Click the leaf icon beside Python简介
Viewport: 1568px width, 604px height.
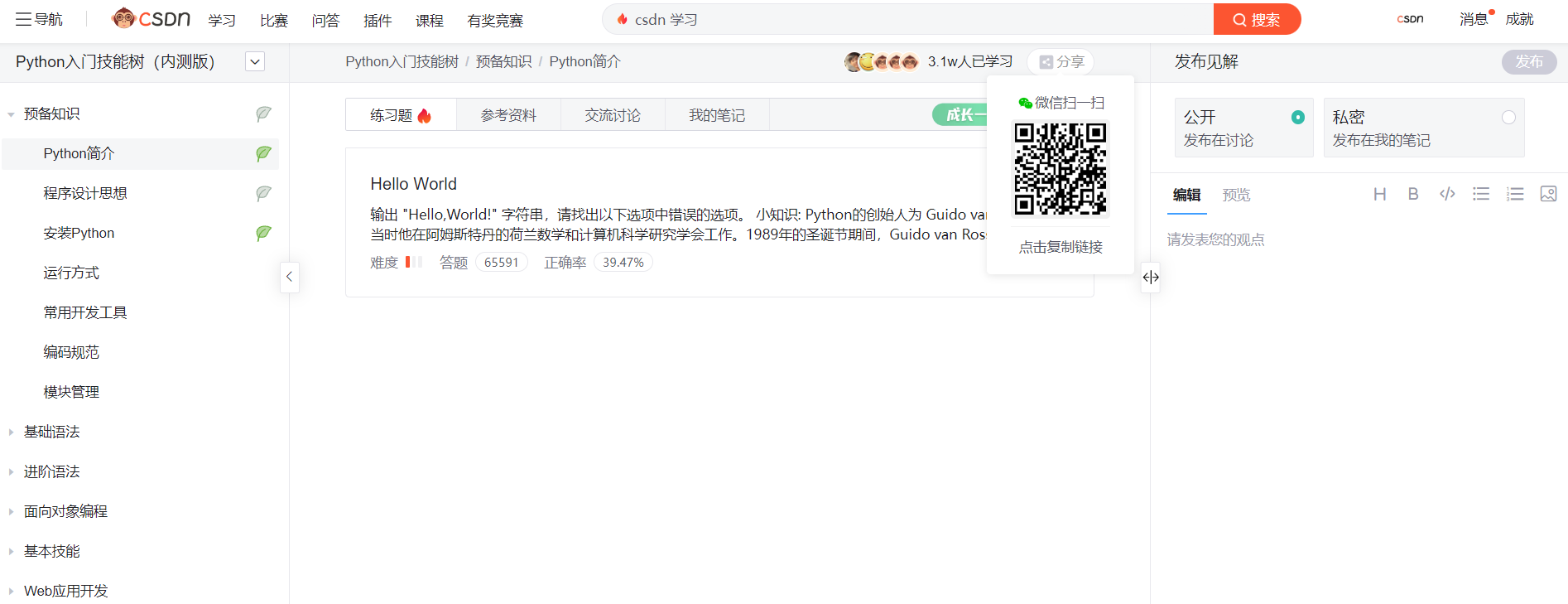point(263,153)
